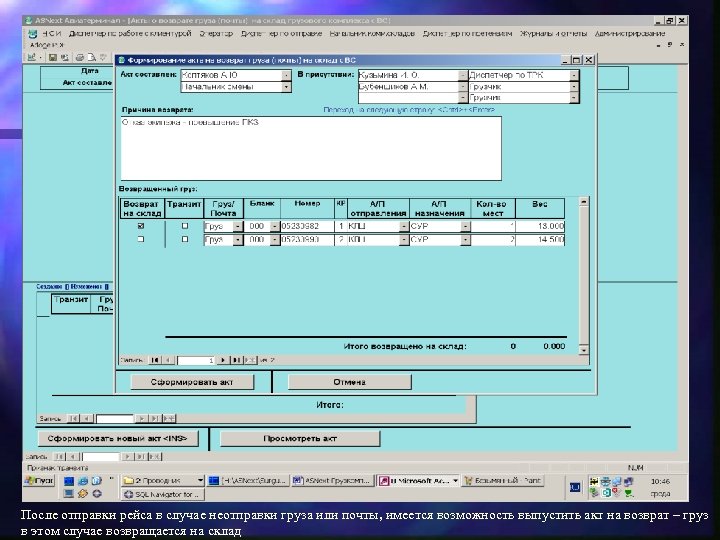
Task: Click the ASNext application icon left of НСИ menu
Action: (x=32, y=34)
